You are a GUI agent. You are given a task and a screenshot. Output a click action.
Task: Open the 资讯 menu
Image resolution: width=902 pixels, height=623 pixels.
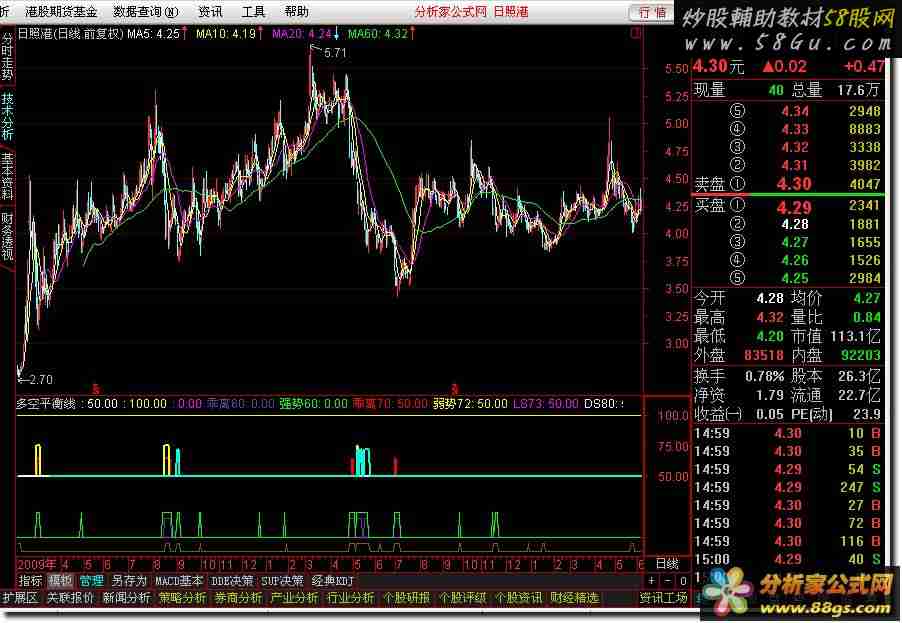[x=210, y=12]
